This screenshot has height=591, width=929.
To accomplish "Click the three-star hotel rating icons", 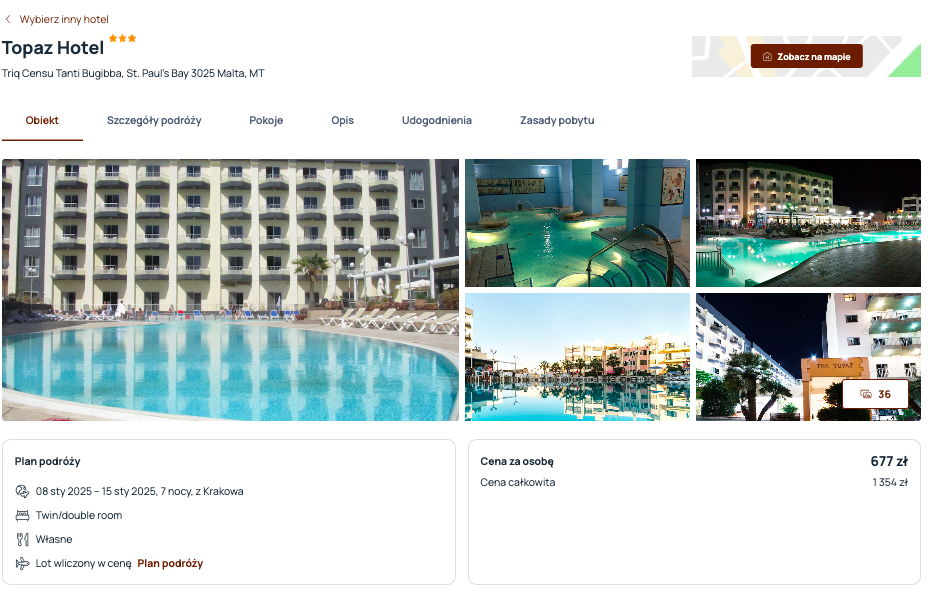I will 123,38.
